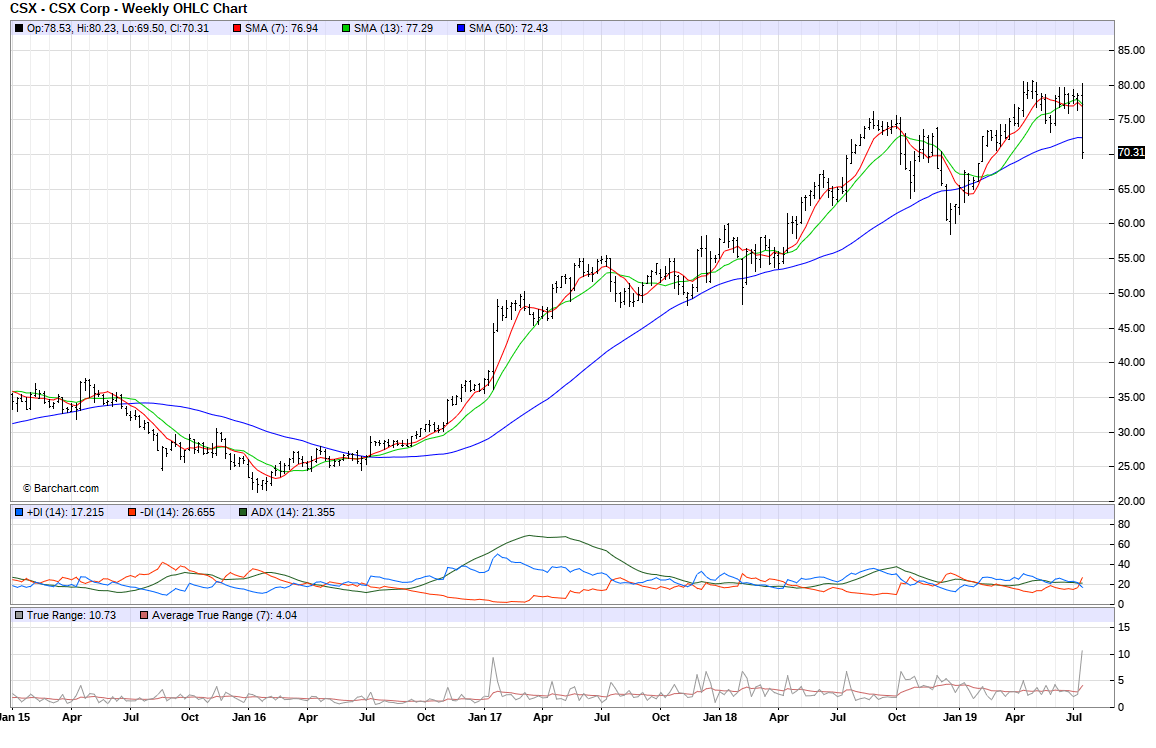The image size is (1156, 748).
Task: Click the 'Jan 17' date axis label
Action: coord(484,717)
